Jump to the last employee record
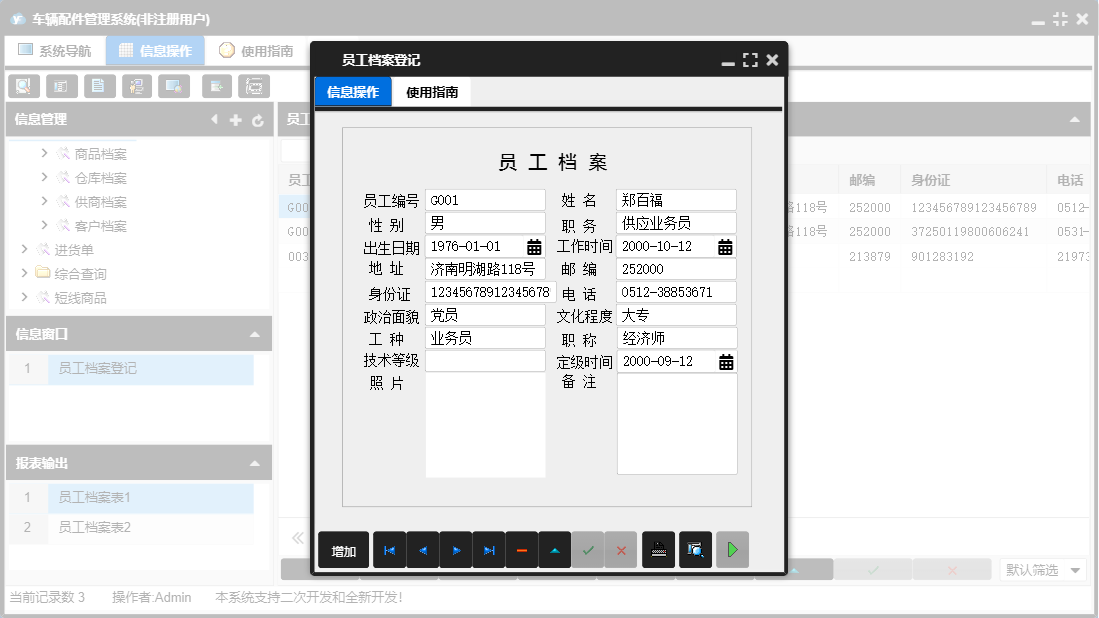 coord(488,550)
